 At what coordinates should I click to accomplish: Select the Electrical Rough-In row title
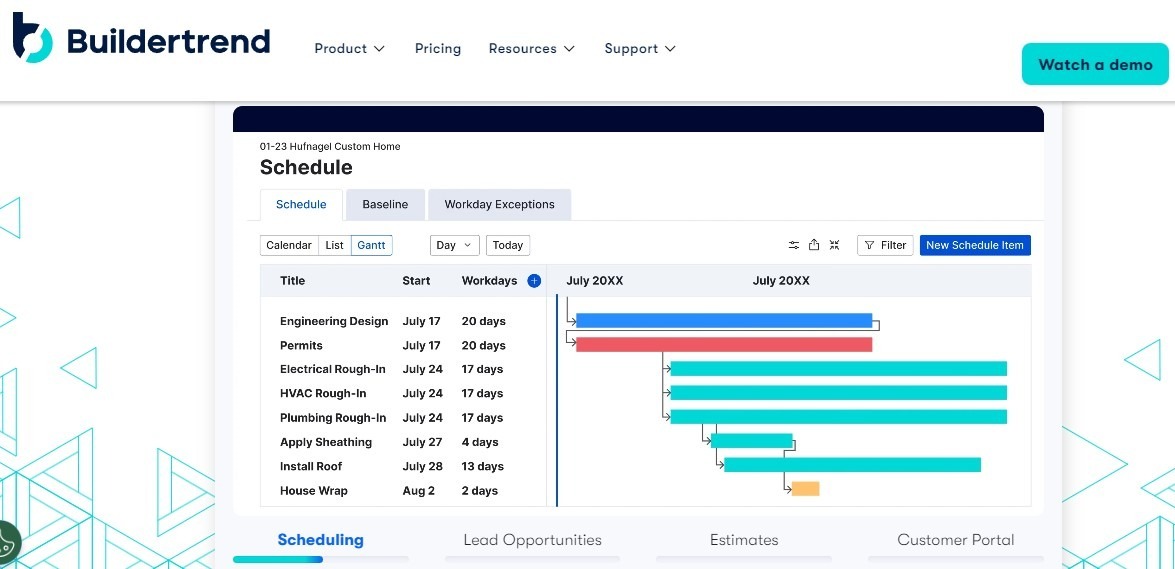[x=333, y=369]
